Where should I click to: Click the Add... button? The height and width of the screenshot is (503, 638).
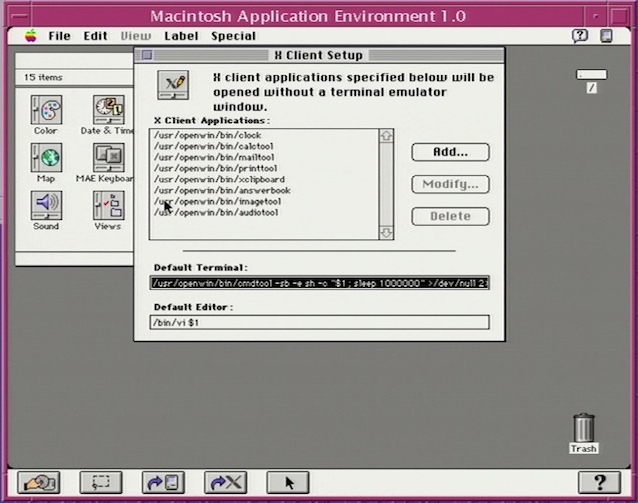click(x=450, y=152)
